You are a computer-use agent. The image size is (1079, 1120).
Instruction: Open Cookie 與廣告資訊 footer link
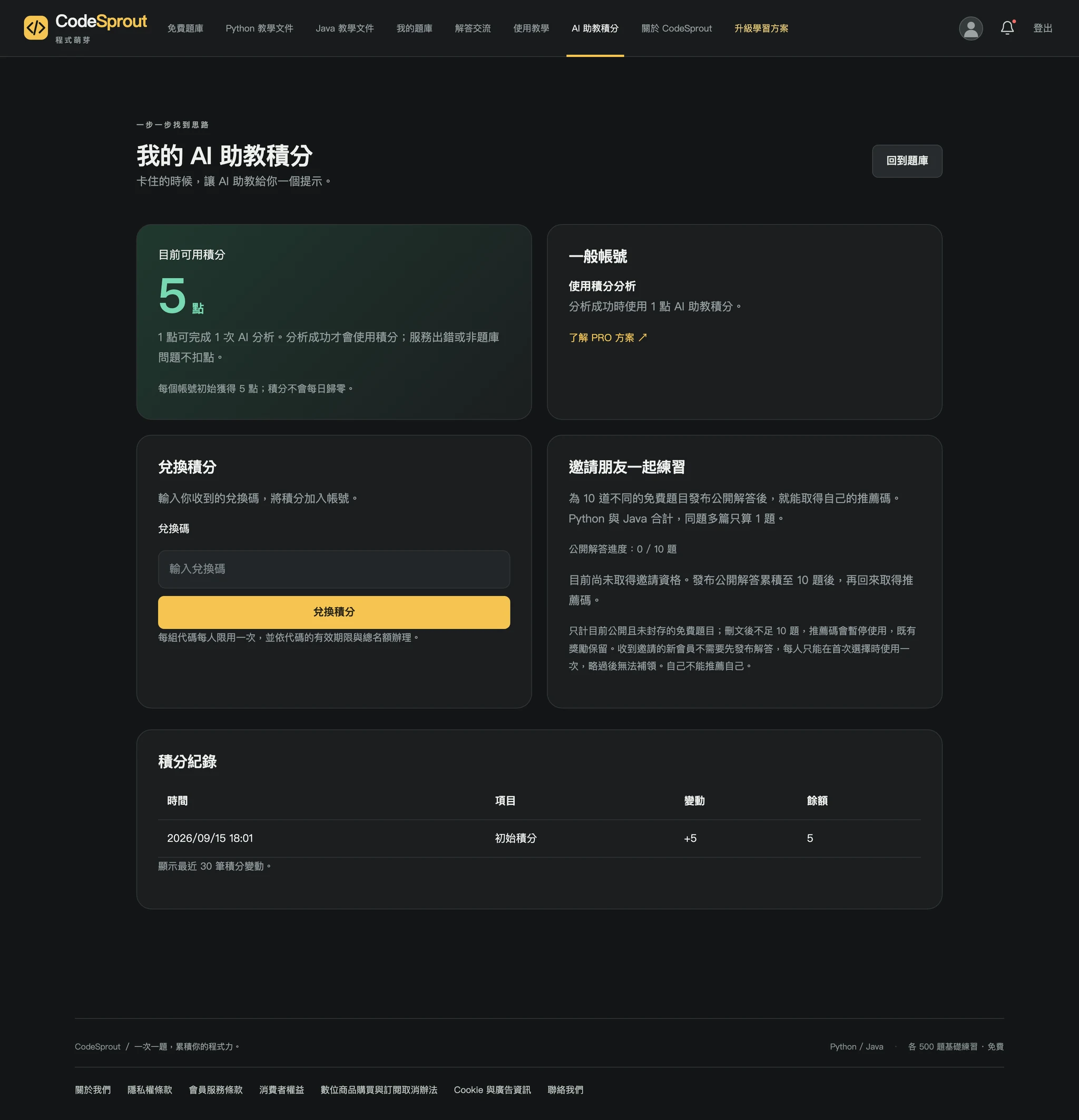[493, 1090]
